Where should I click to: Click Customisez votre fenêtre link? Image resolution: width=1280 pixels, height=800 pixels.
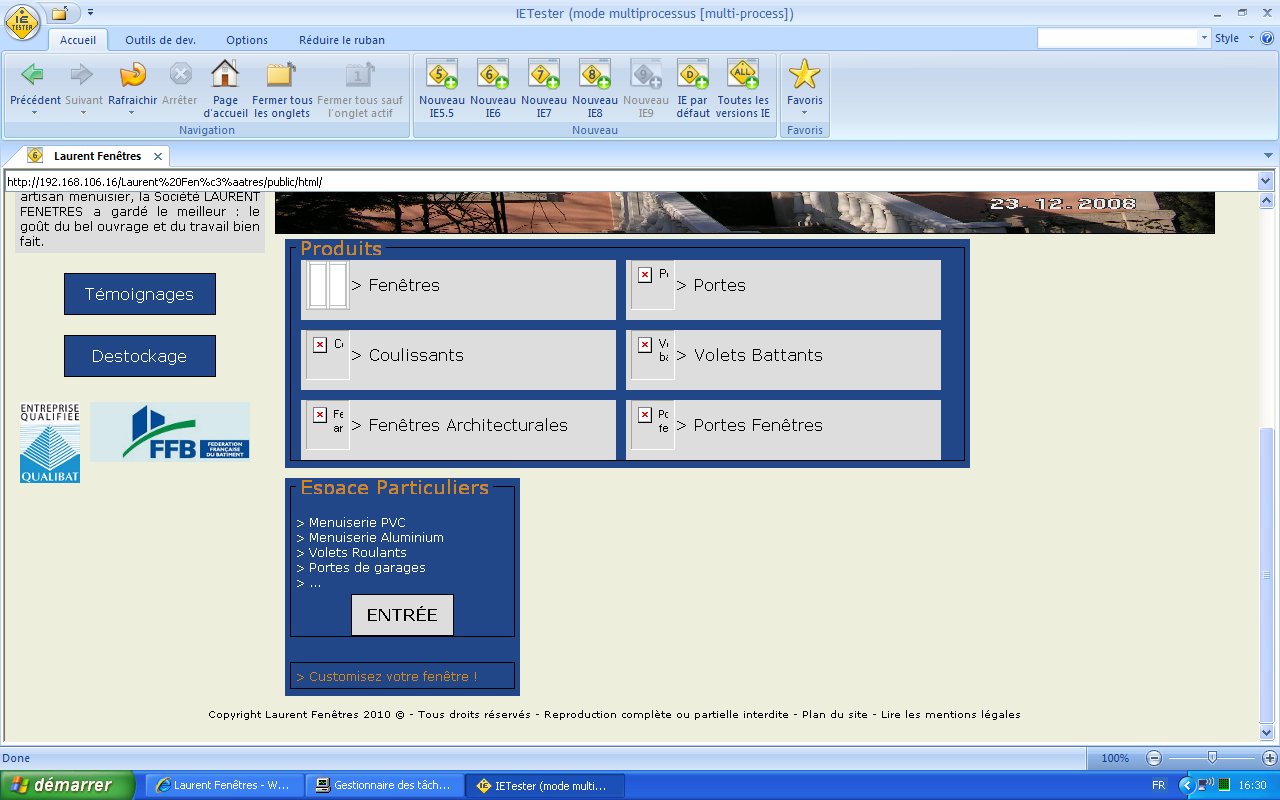[x=387, y=677]
